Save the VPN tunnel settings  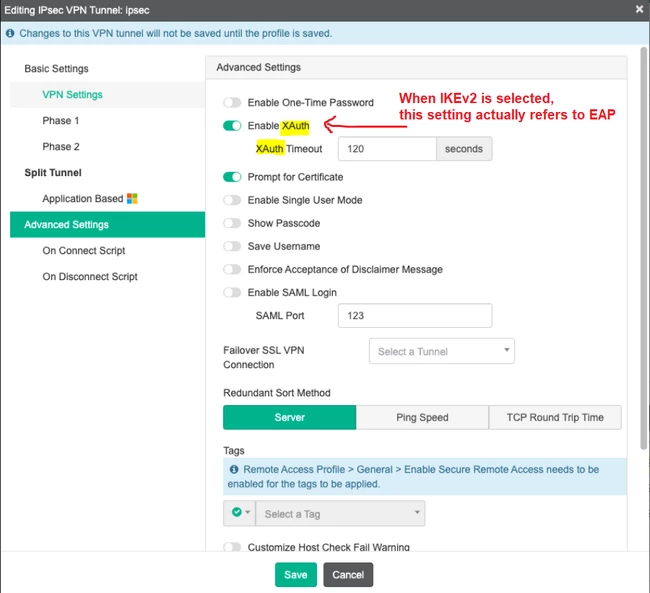(x=296, y=574)
